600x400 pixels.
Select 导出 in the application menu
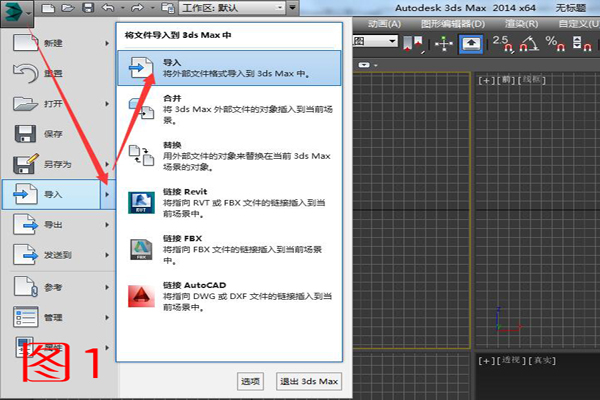[59, 225]
